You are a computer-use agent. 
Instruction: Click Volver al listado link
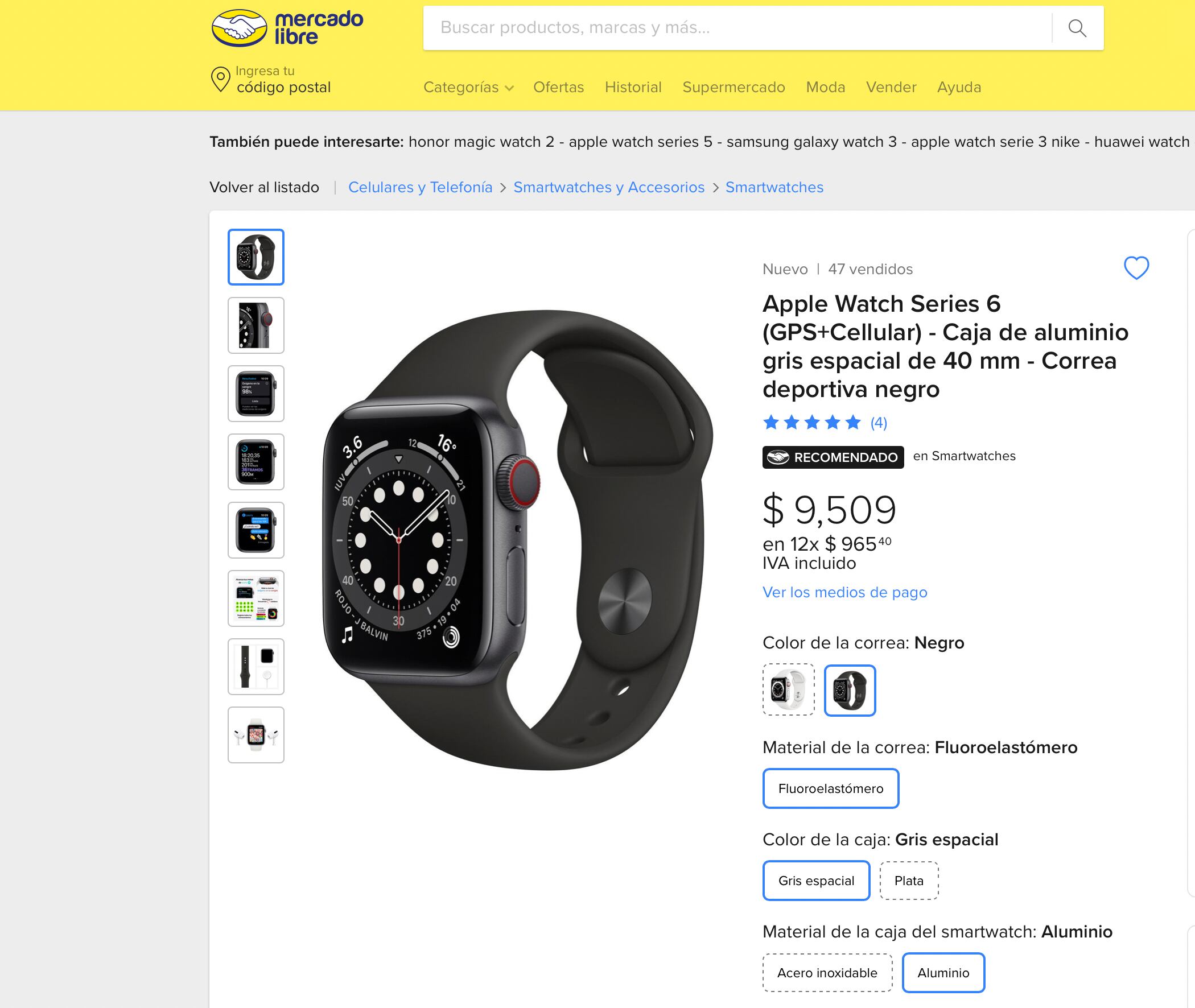[x=264, y=187]
